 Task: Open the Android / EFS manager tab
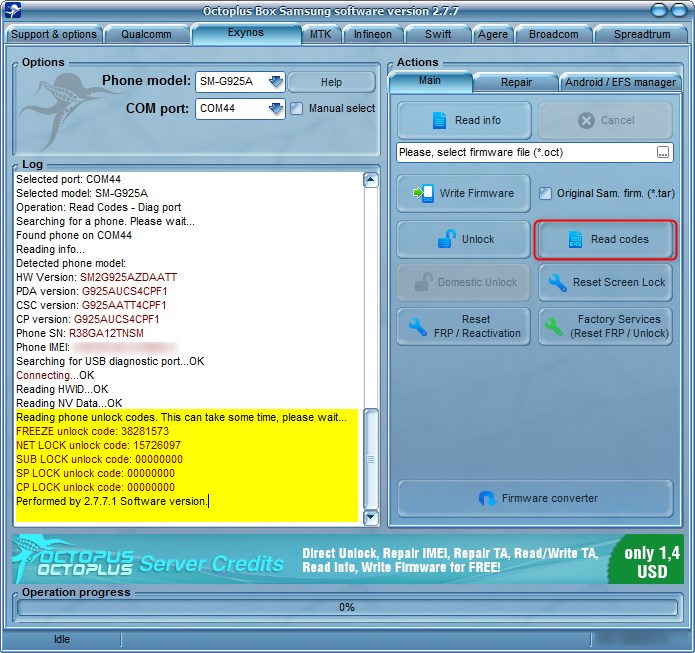point(620,82)
